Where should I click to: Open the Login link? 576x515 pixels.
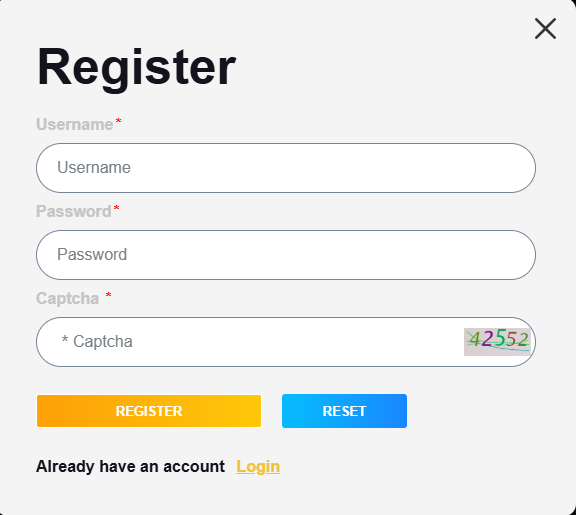tap(258, 467)
